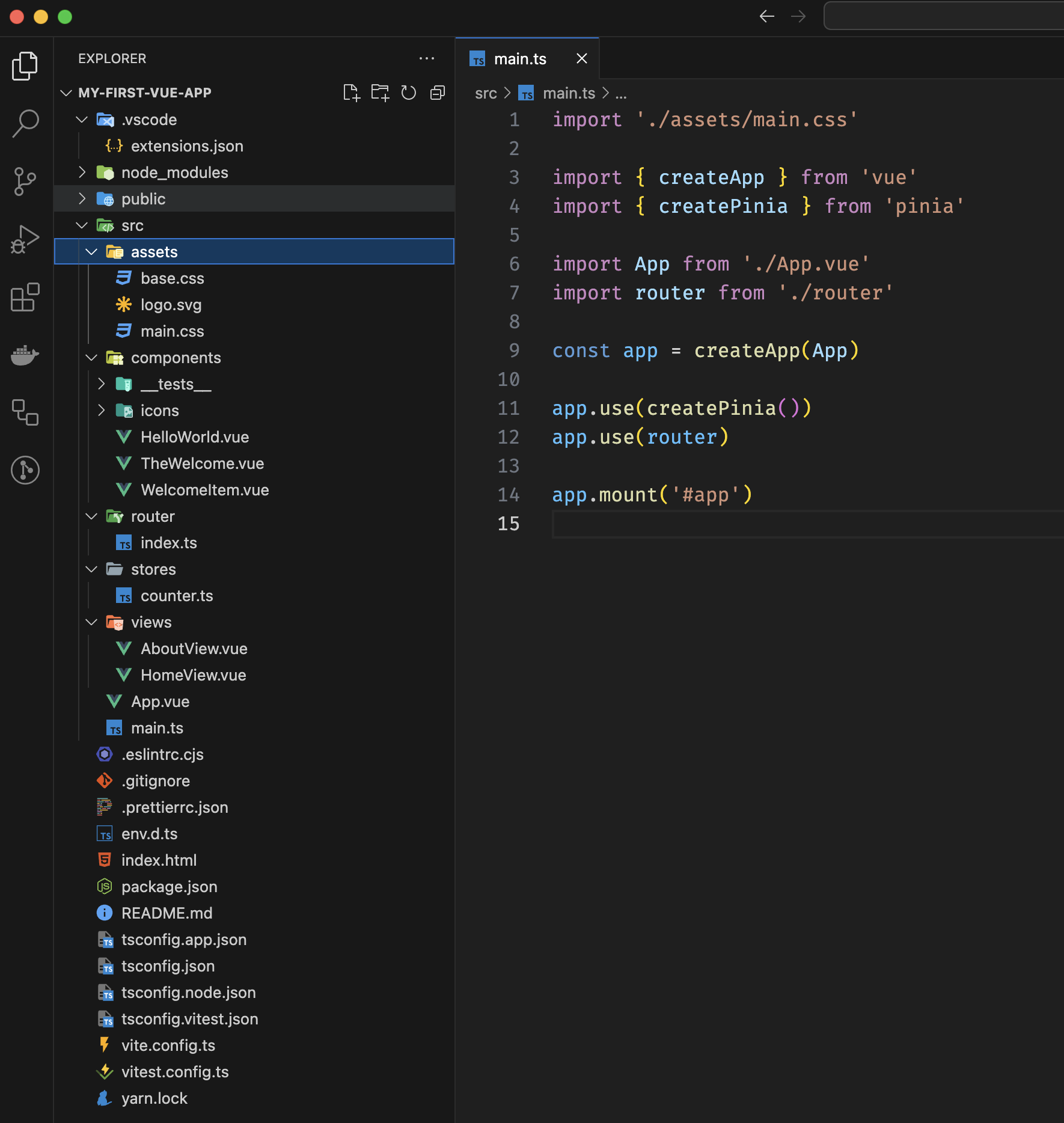Open AboutView.vue file
This screenshot has height=1123, width=1064.
coord(254,649)
